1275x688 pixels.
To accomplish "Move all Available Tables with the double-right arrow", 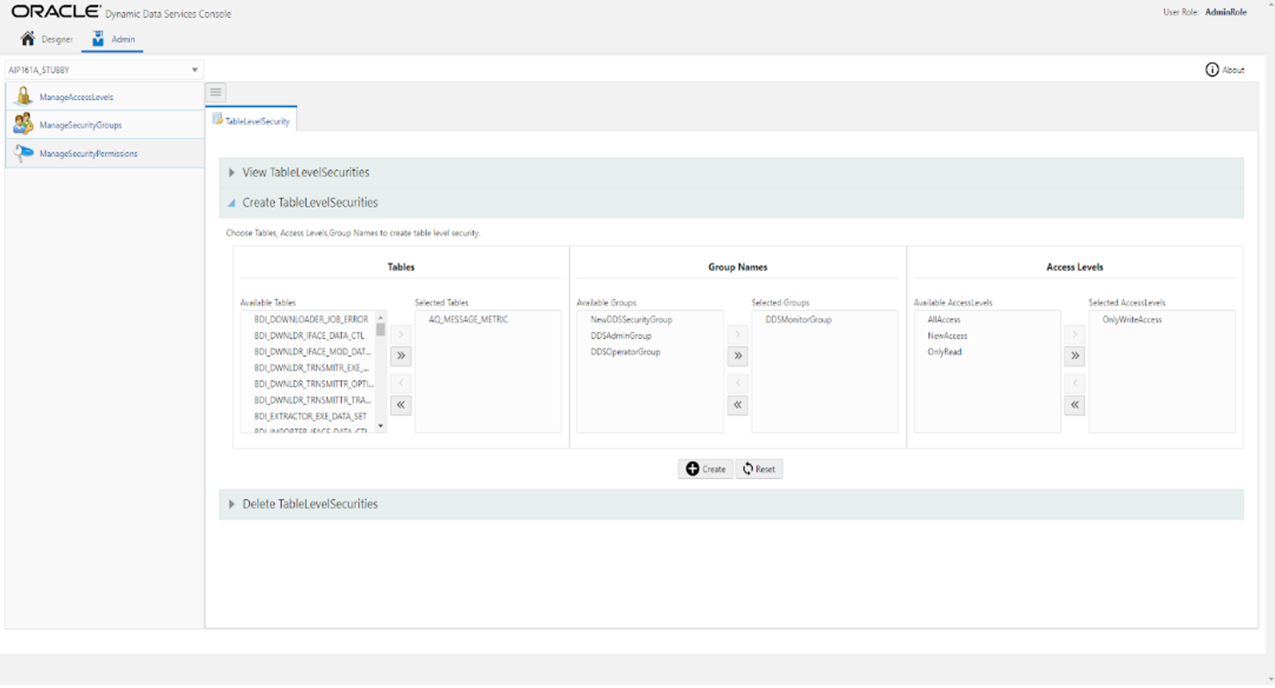I will coord(399,355).
